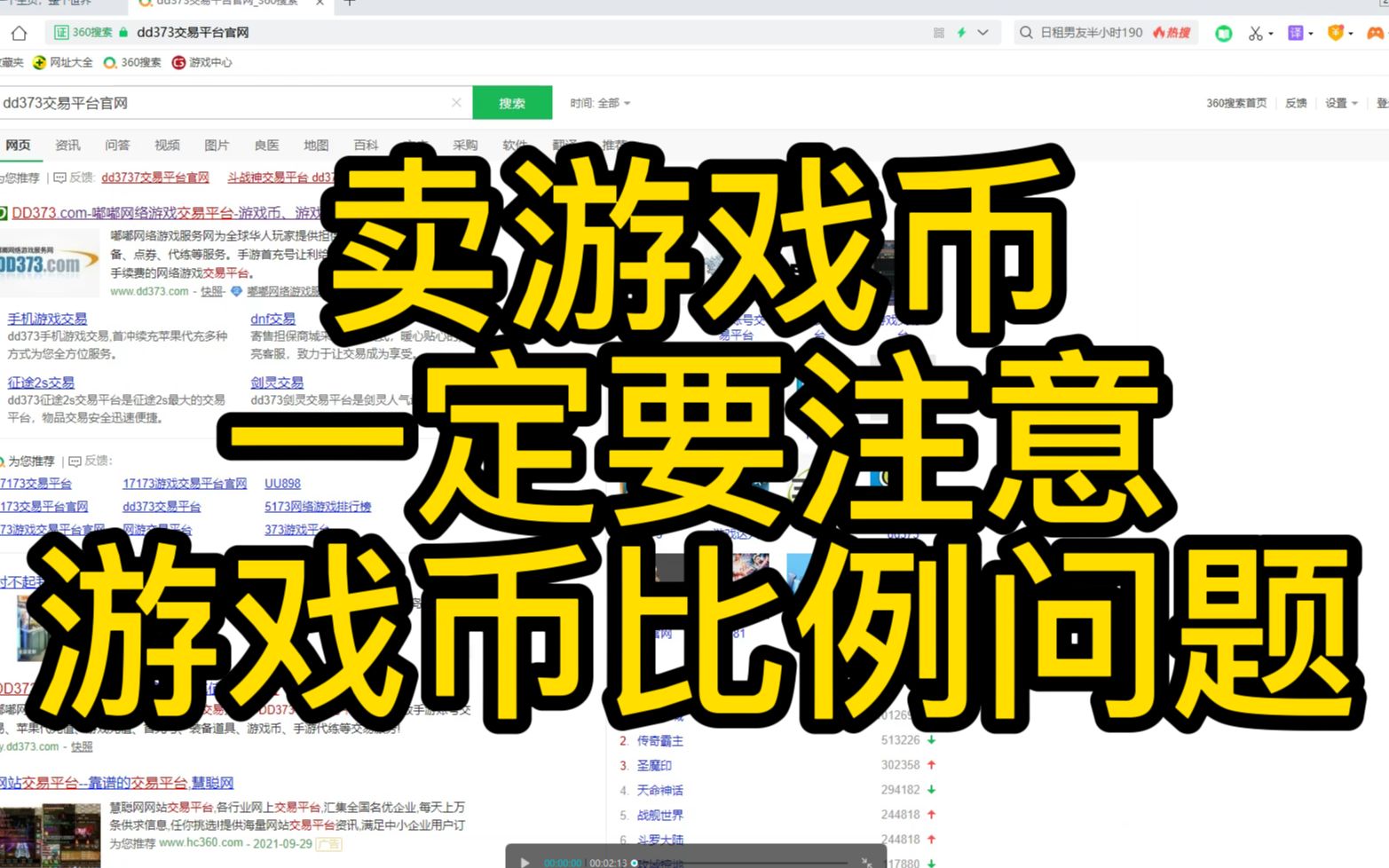Click the DD373.com logo thumbnail
Image resolution: width=1389 pixels, height=868 pixels.
50,263
